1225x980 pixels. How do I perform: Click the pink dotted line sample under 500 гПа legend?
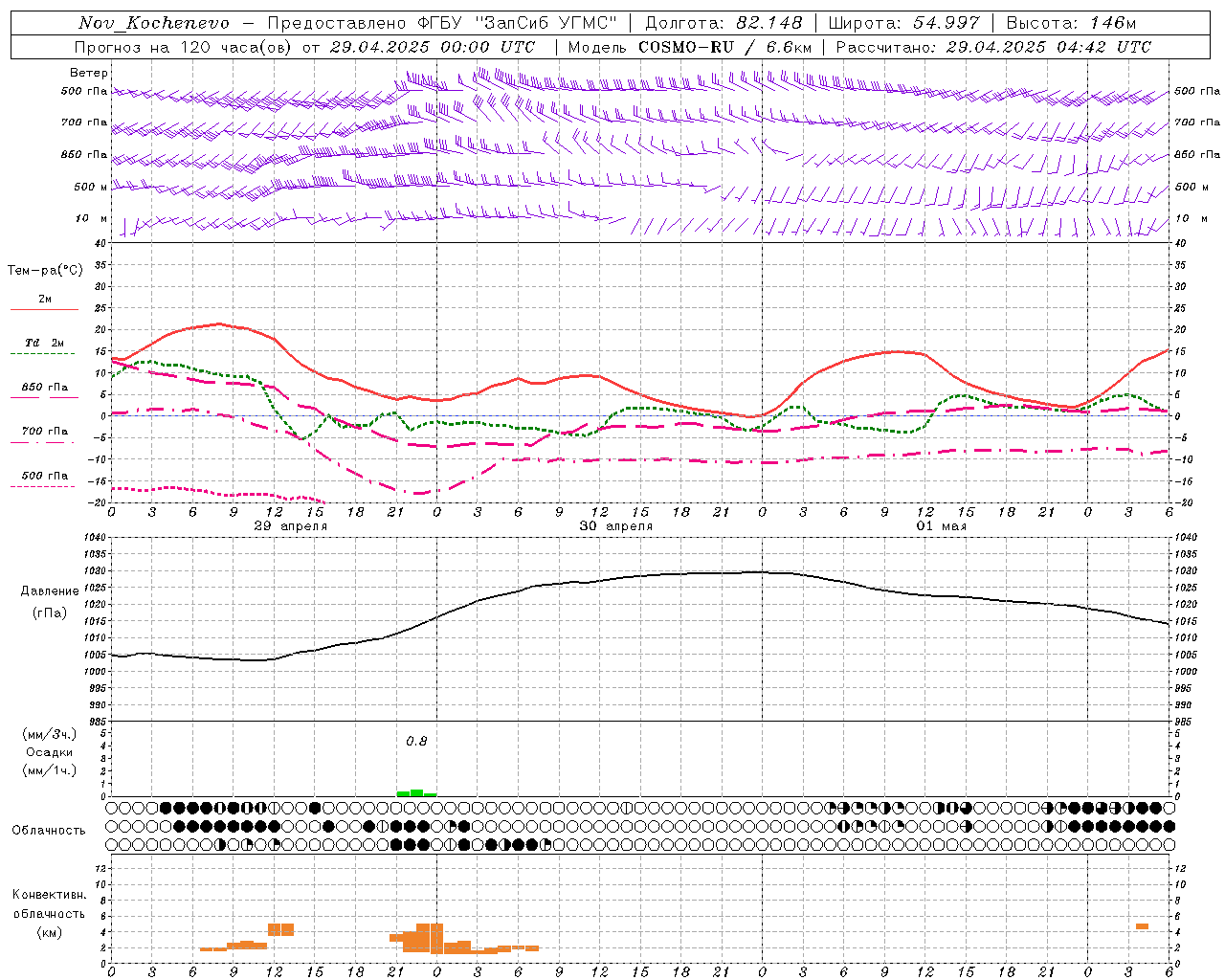[44, 486]
